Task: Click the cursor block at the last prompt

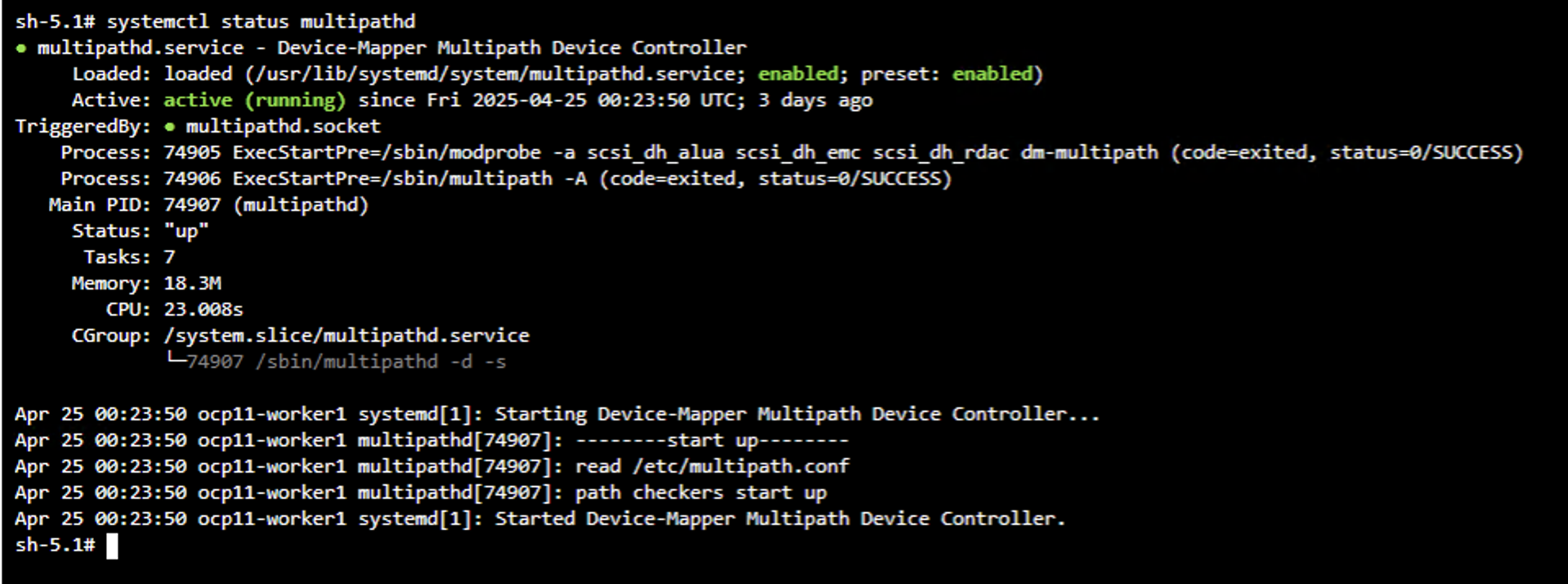Action: pos(112,546)
